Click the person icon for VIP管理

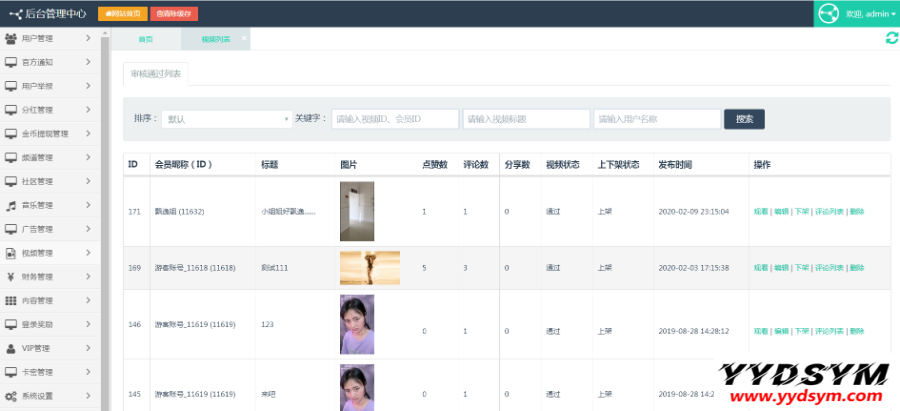pyautogui.click(x=11, y=348)
